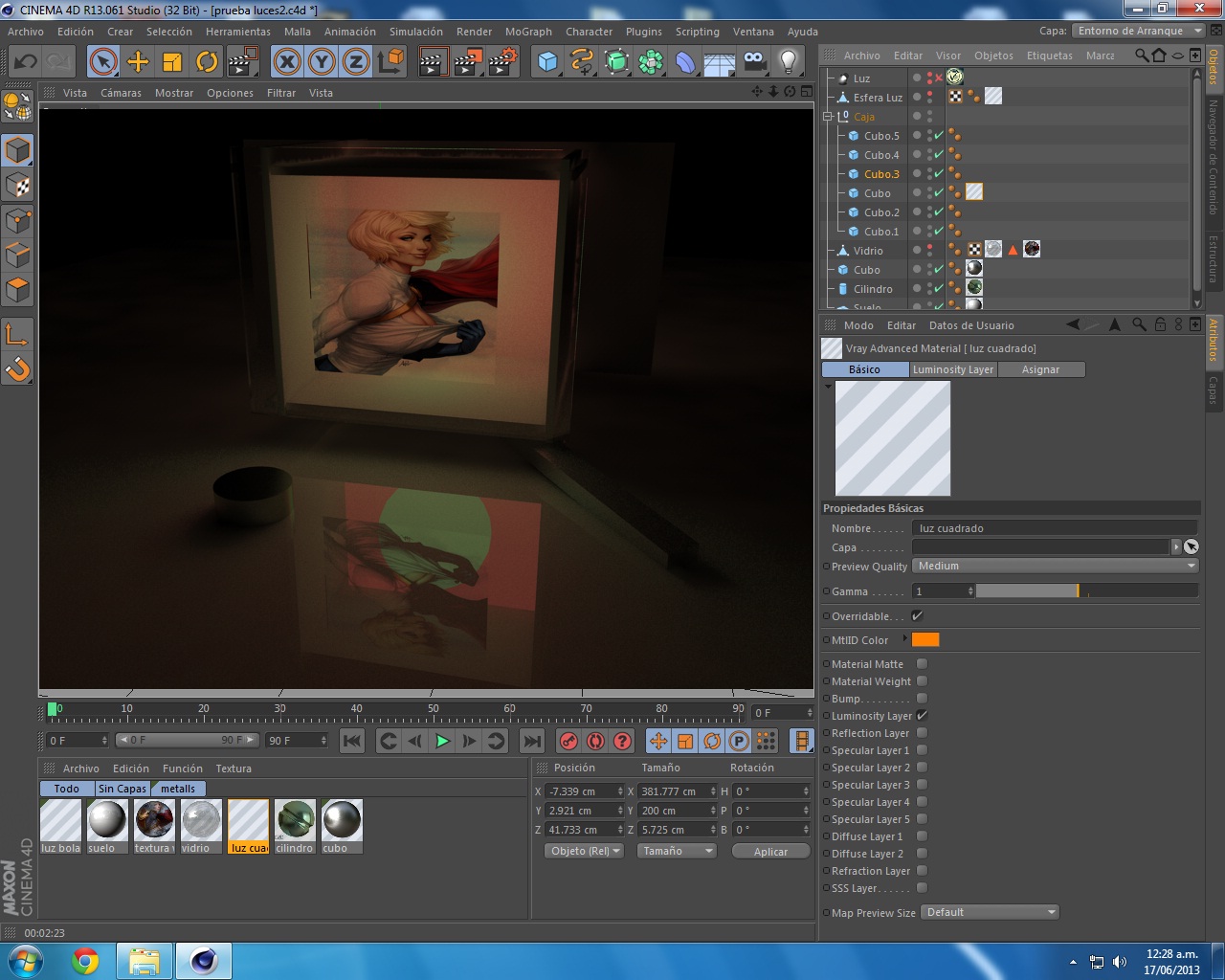Open the Tamaño size mode dropdown
1225x980 pixels.
tap(676, 851)
